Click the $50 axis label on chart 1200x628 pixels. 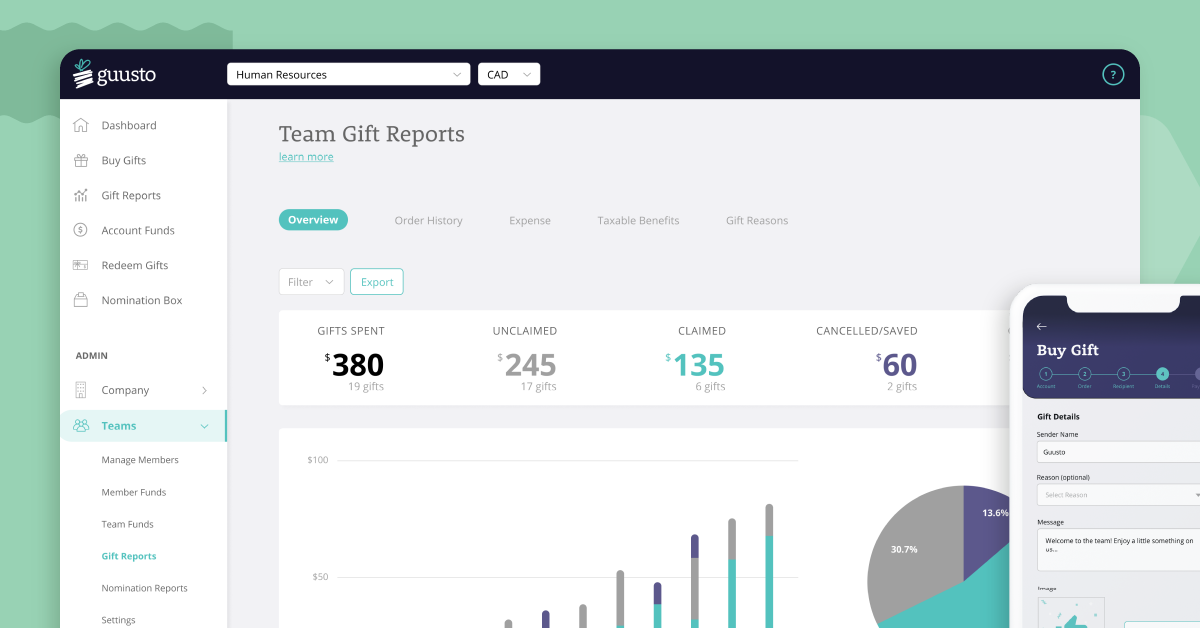pos(318,577)
